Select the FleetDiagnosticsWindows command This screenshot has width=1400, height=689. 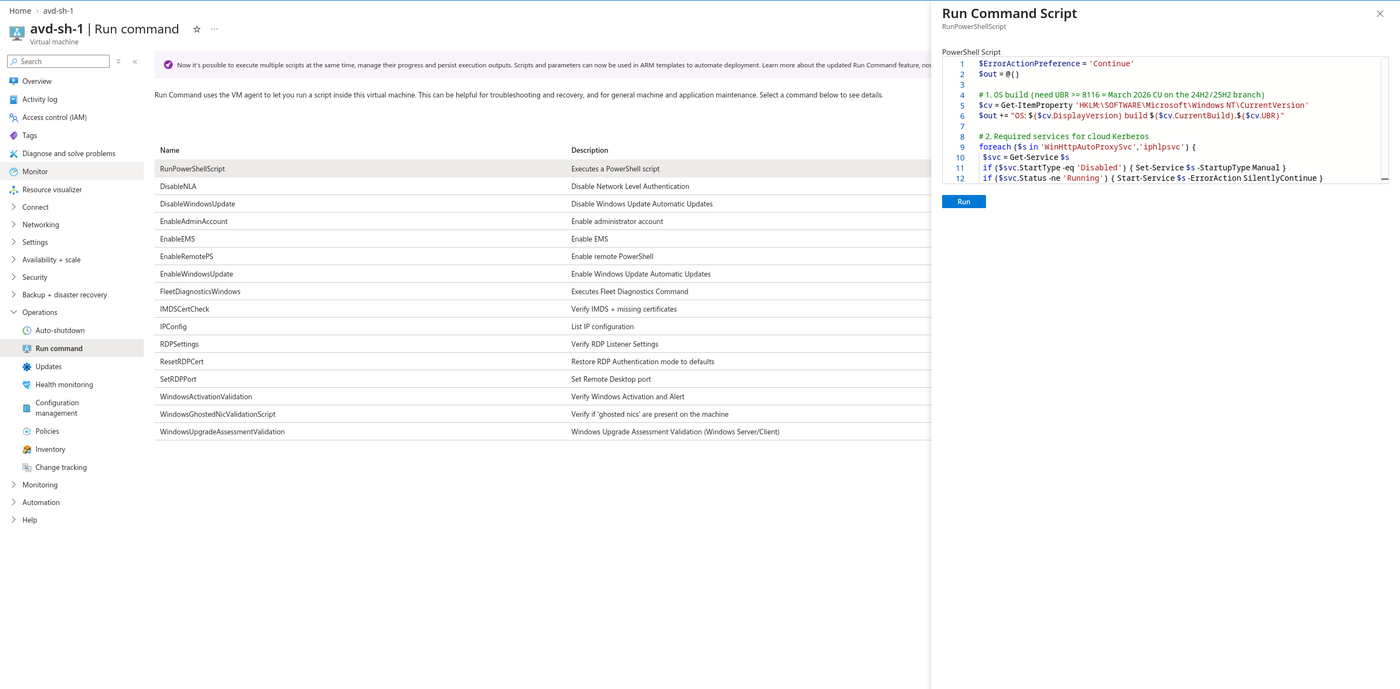pyautogui.click(x=542, y=291)
